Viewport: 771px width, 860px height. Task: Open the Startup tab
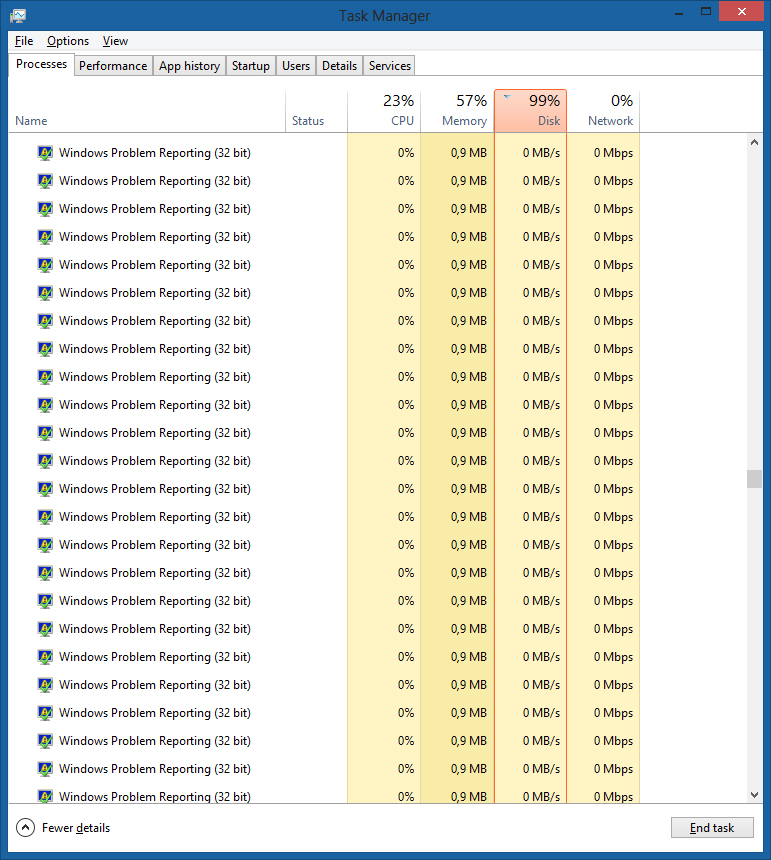point(251,66)
